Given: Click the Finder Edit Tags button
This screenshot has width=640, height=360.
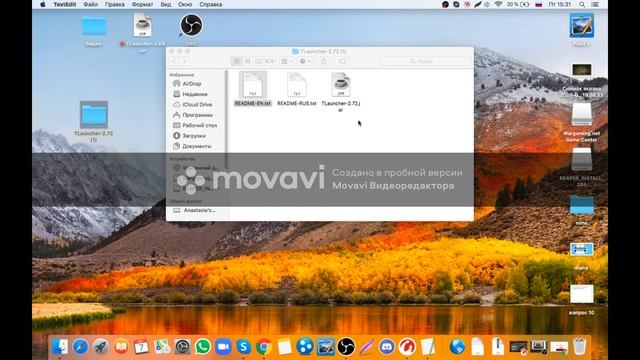Looking at the screenshot, I should pyautogui.click(x=342, y=61).
